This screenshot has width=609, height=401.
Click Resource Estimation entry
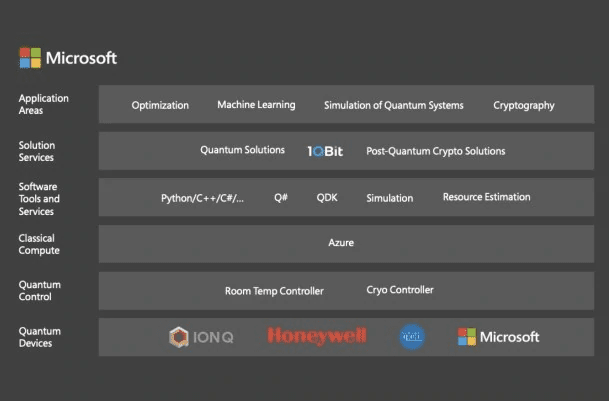click(487, 197)
